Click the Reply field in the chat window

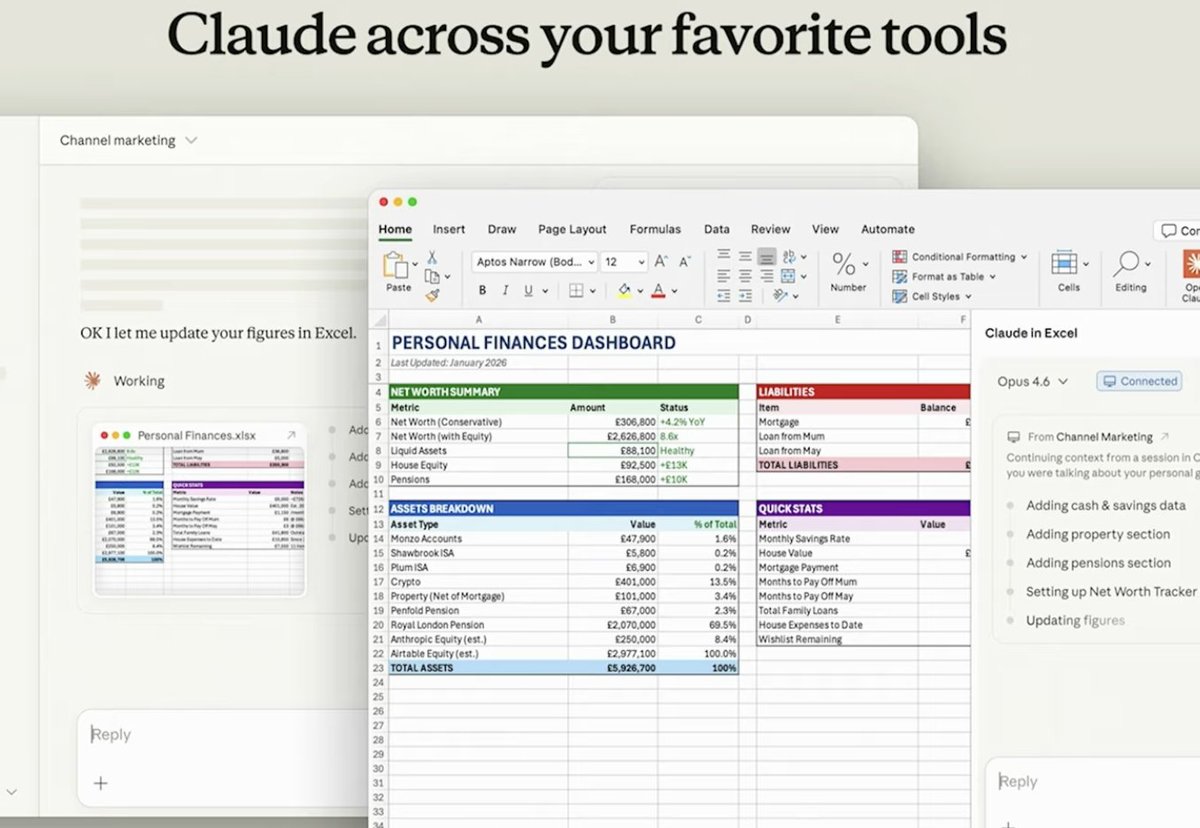225,735
